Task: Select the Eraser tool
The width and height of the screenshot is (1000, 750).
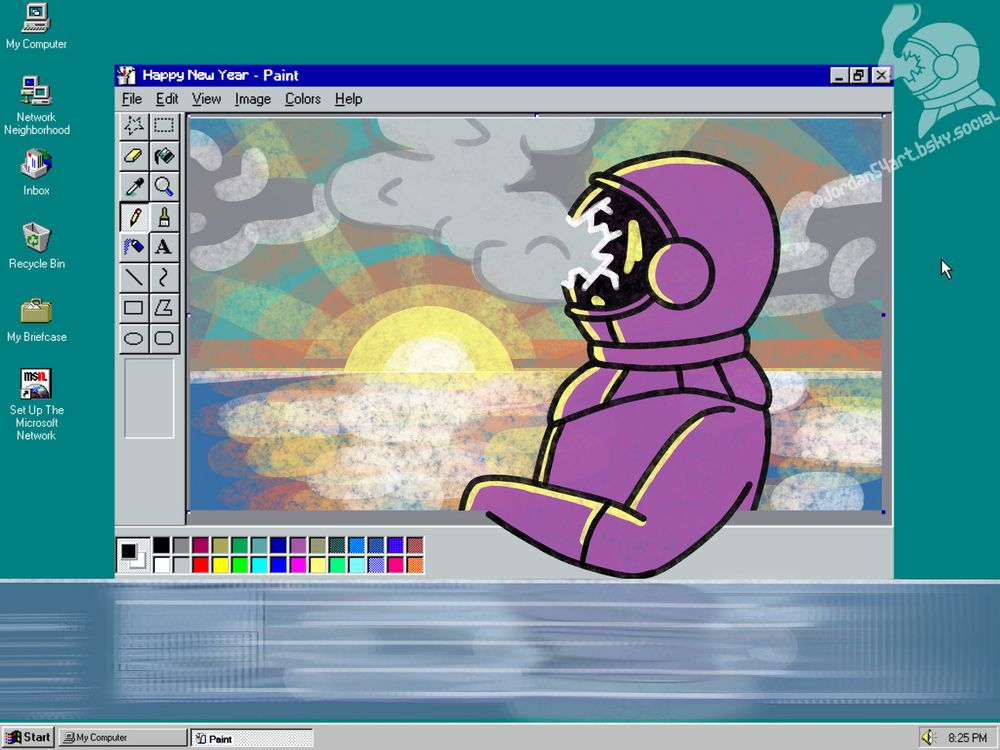Action: 134,156
